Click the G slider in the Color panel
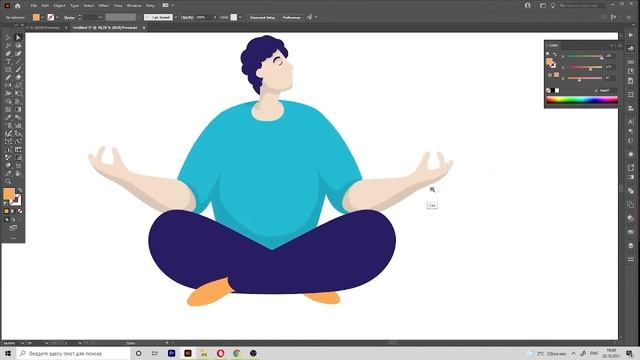 (x=584, y=67)
